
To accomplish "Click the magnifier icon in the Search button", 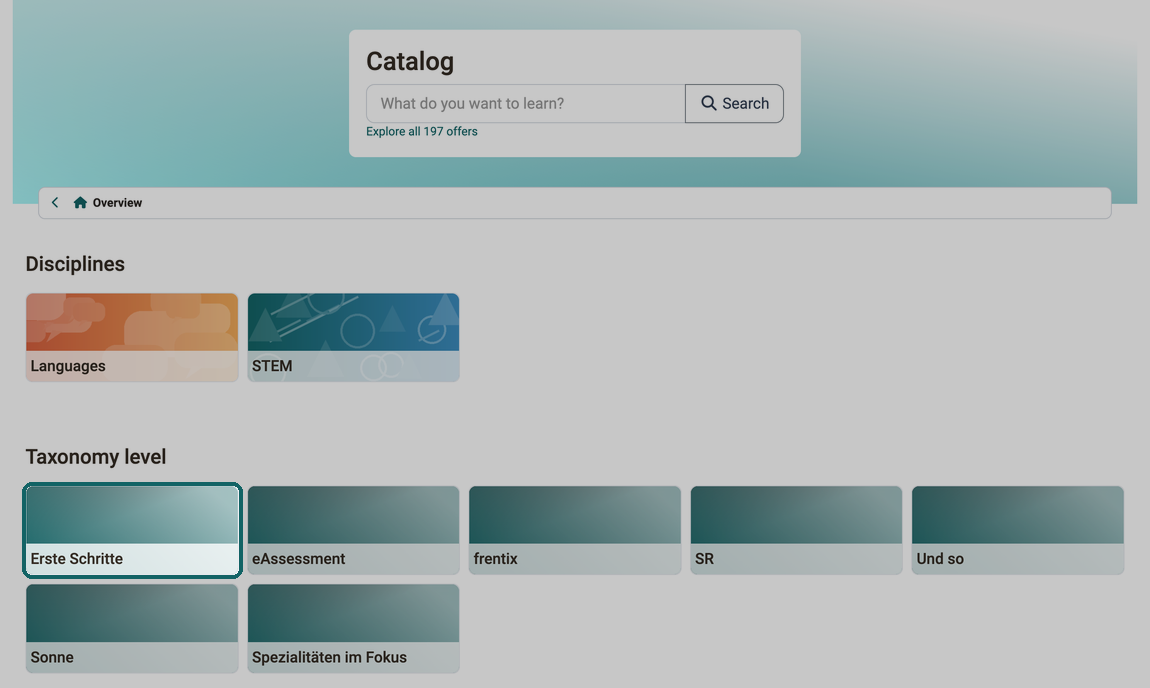I will pyautogui.click(x=708, y=103).
